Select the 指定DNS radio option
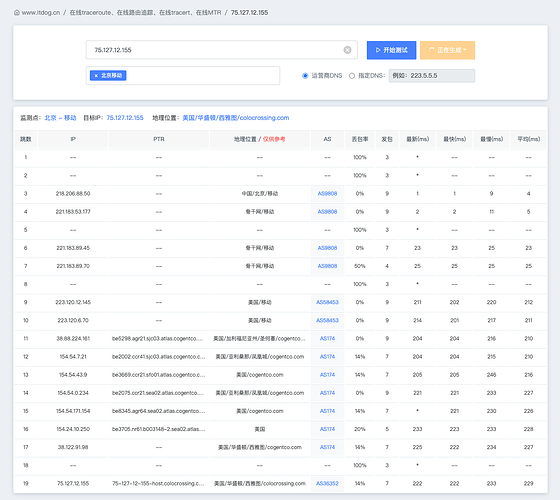560x500 pixels. (x=352, y=76)
